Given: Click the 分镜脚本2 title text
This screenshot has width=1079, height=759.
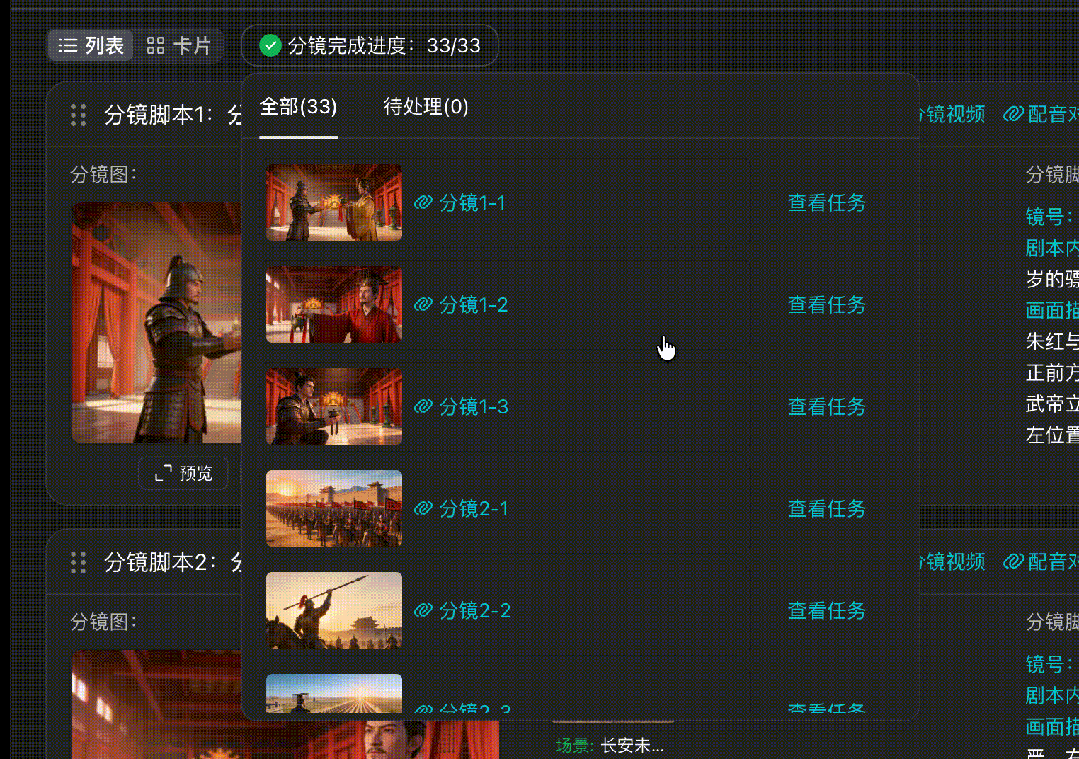Looking at the screenshot, I should click(173, 562).
